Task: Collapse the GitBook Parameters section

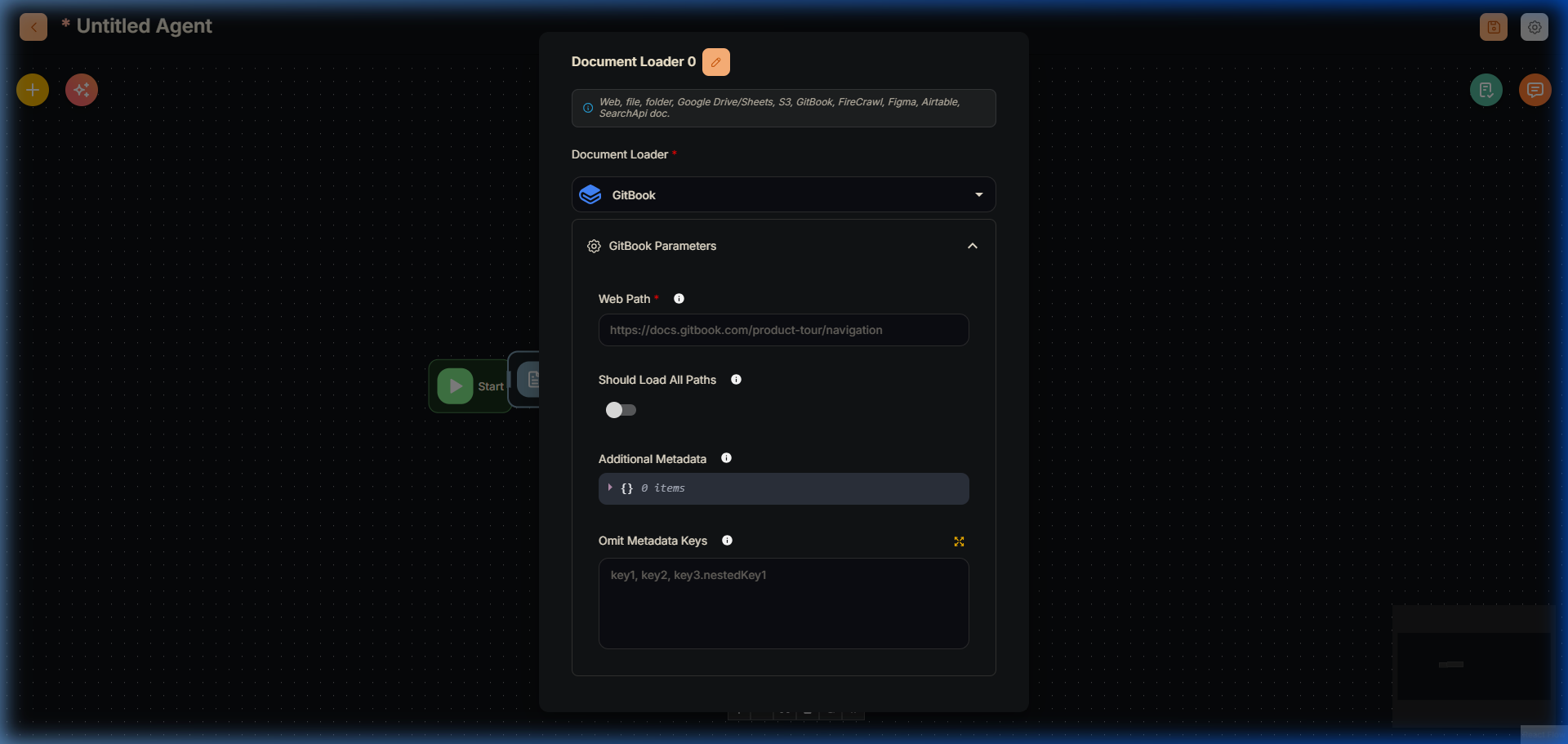Action: pyautogui.click(x=972, y=246)
